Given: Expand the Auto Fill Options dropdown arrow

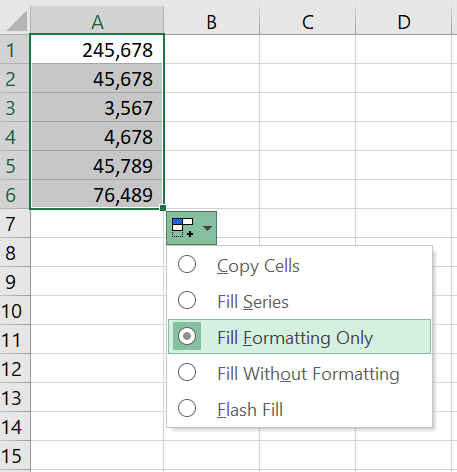Looking at the screenshot, I should pyautogui.click(x=207, y=228).
